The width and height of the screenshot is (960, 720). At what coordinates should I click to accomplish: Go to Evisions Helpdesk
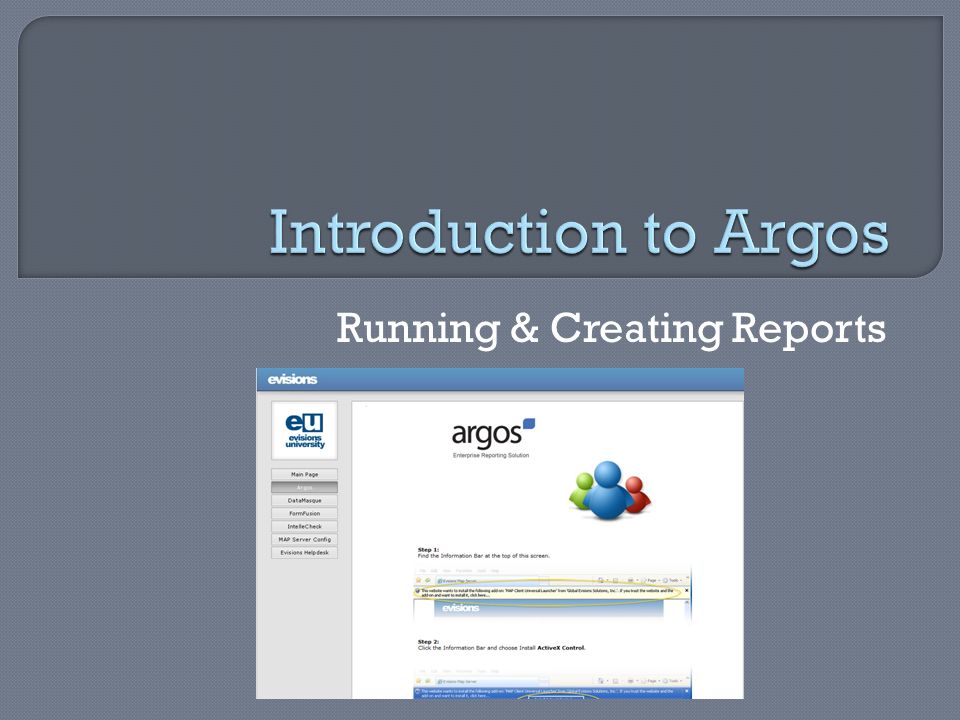pyautogui.click(x=304, y=552)
